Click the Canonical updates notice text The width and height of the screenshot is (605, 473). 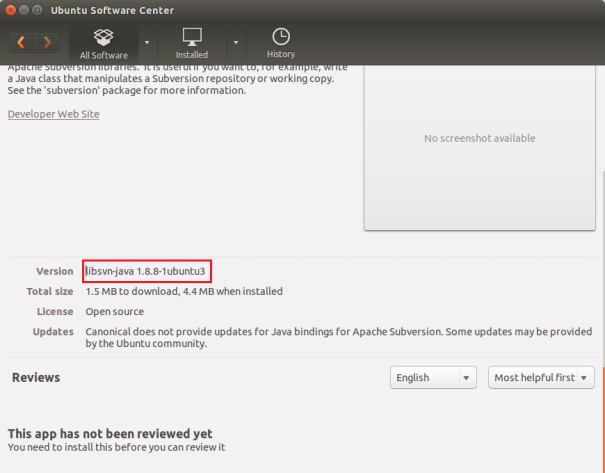[339, 338]
